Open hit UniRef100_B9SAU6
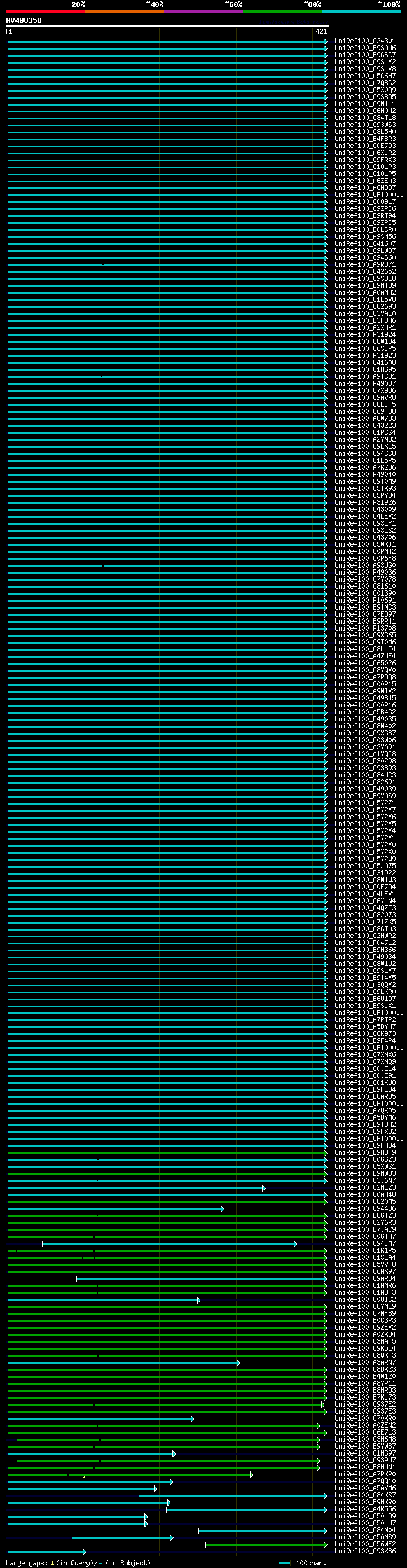Viewport: 407px width, 1568px height. point(365,48)
